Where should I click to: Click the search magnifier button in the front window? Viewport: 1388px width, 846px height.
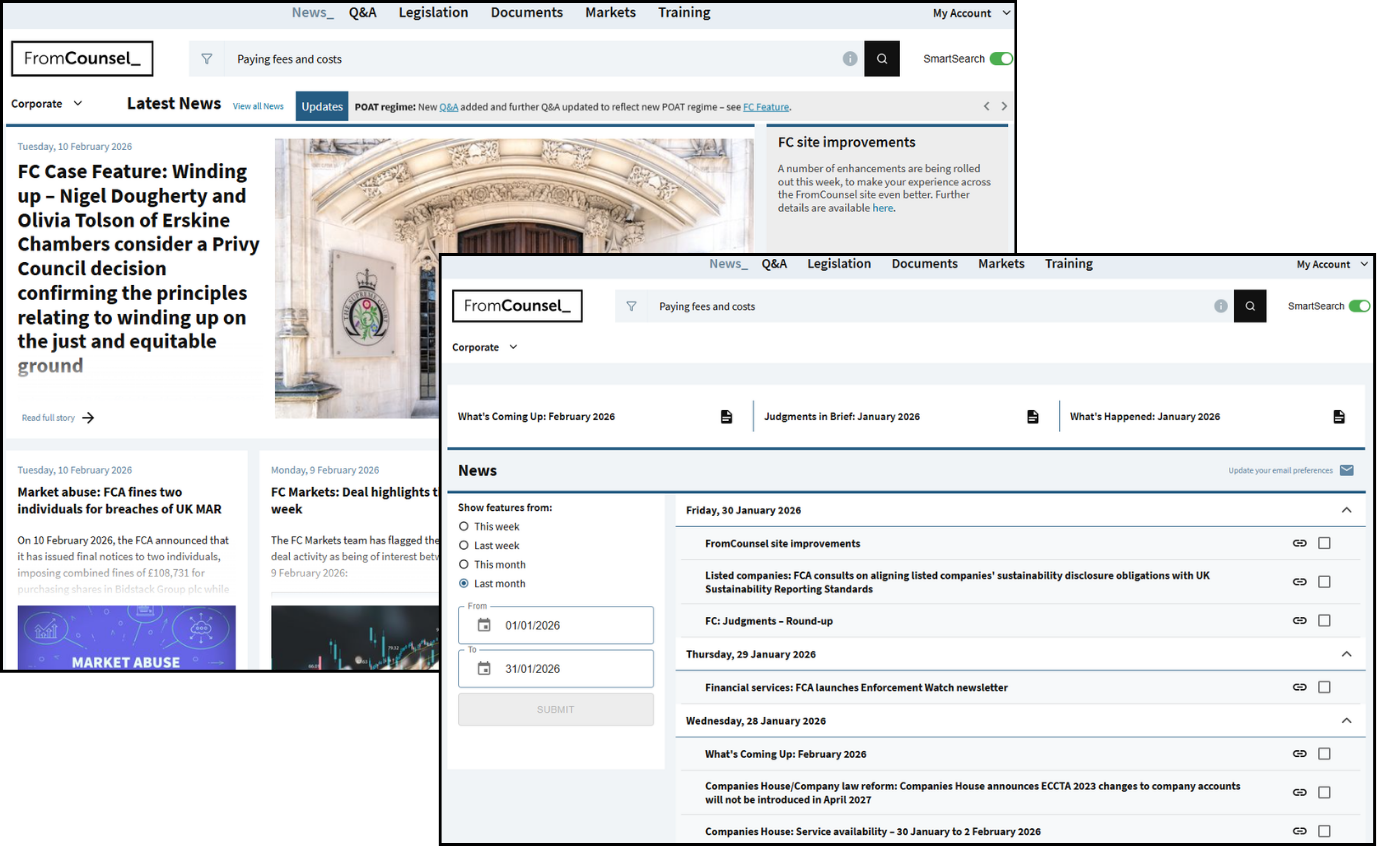pyautogui.click(x=1249, y=306)
